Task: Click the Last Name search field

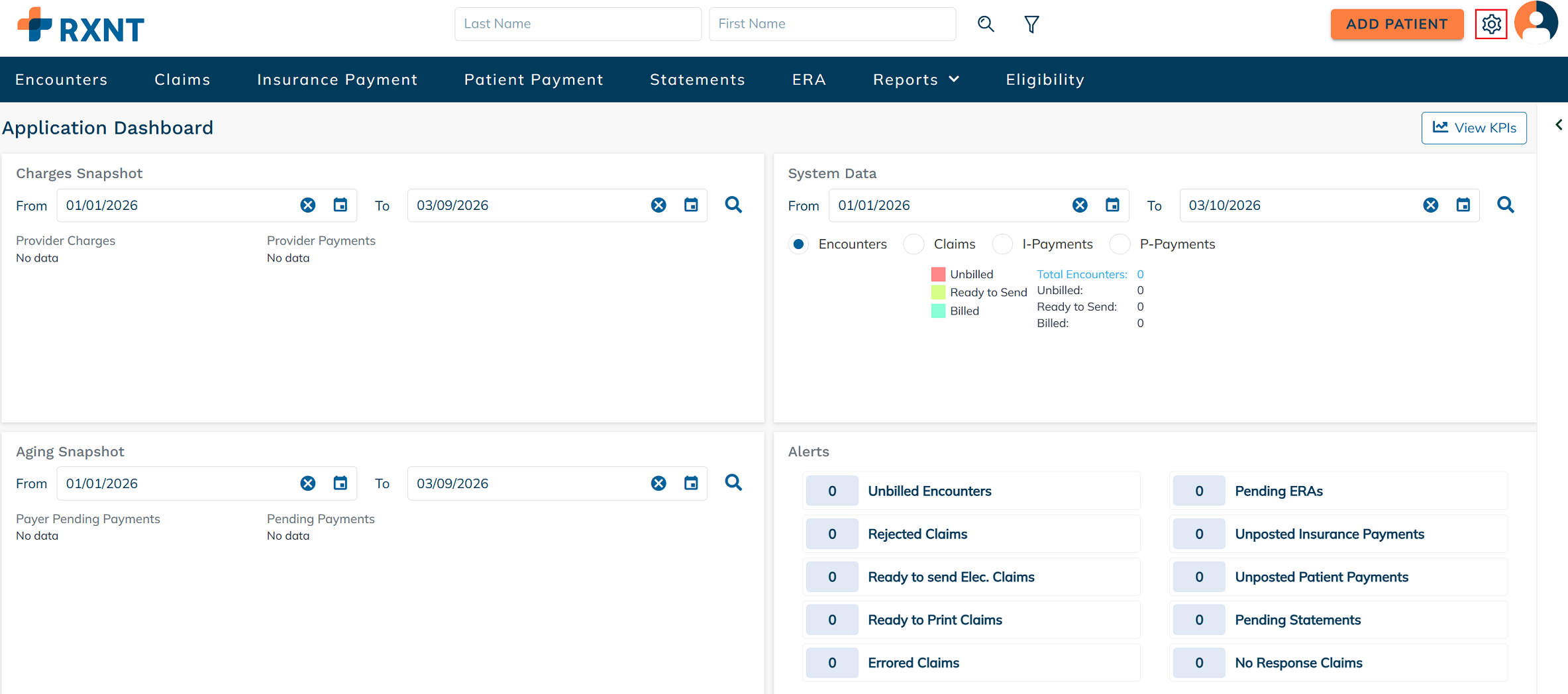Action: [578, 25]
